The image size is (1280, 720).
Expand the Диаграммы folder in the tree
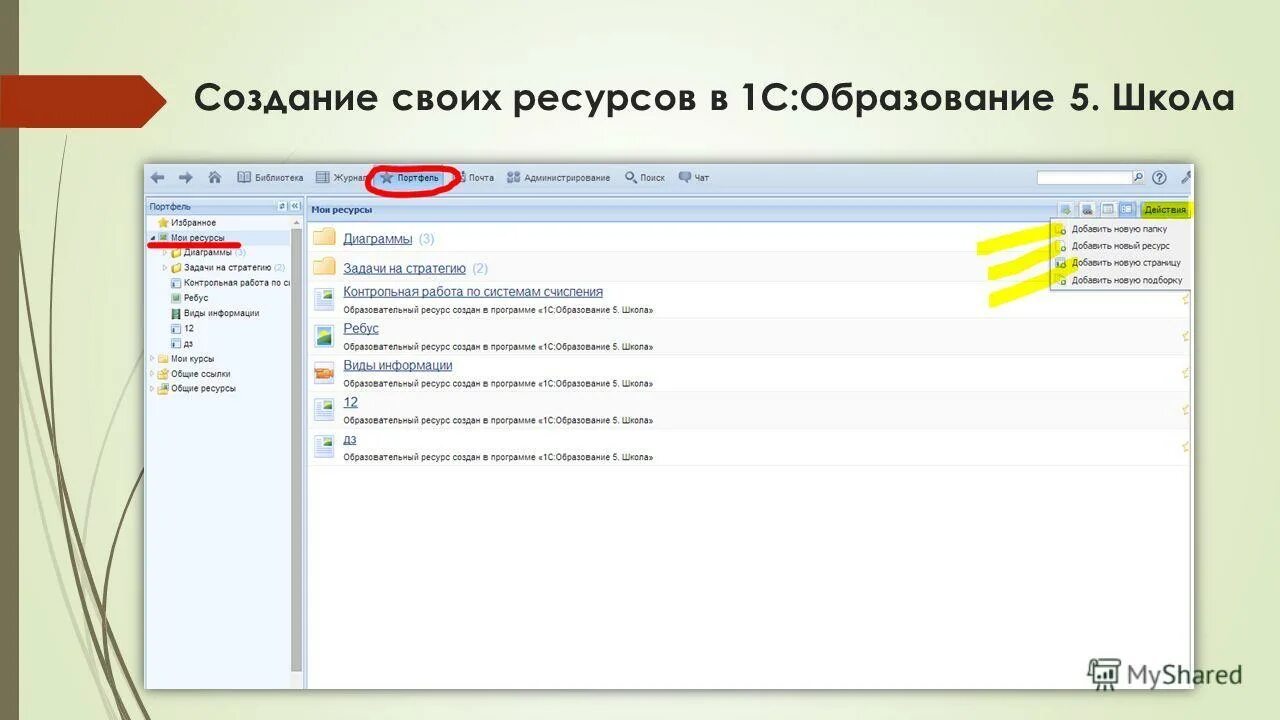[x=165, y=252]
